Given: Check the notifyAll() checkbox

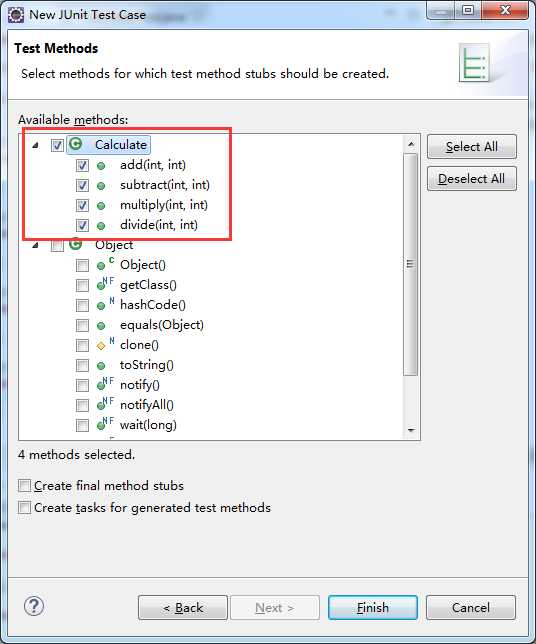Looking at the screenshot, I should click(82, 405).
